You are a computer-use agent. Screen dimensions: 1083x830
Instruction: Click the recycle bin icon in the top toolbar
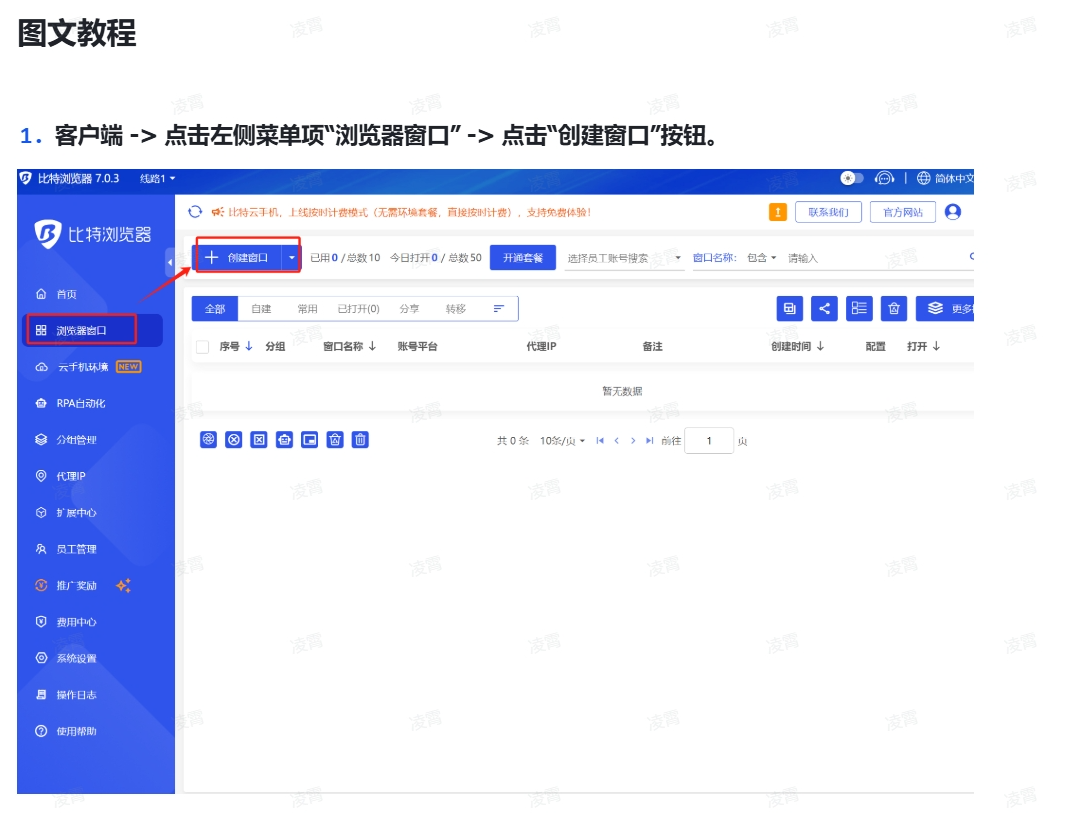pyautogui.click(x=894, y=309)
